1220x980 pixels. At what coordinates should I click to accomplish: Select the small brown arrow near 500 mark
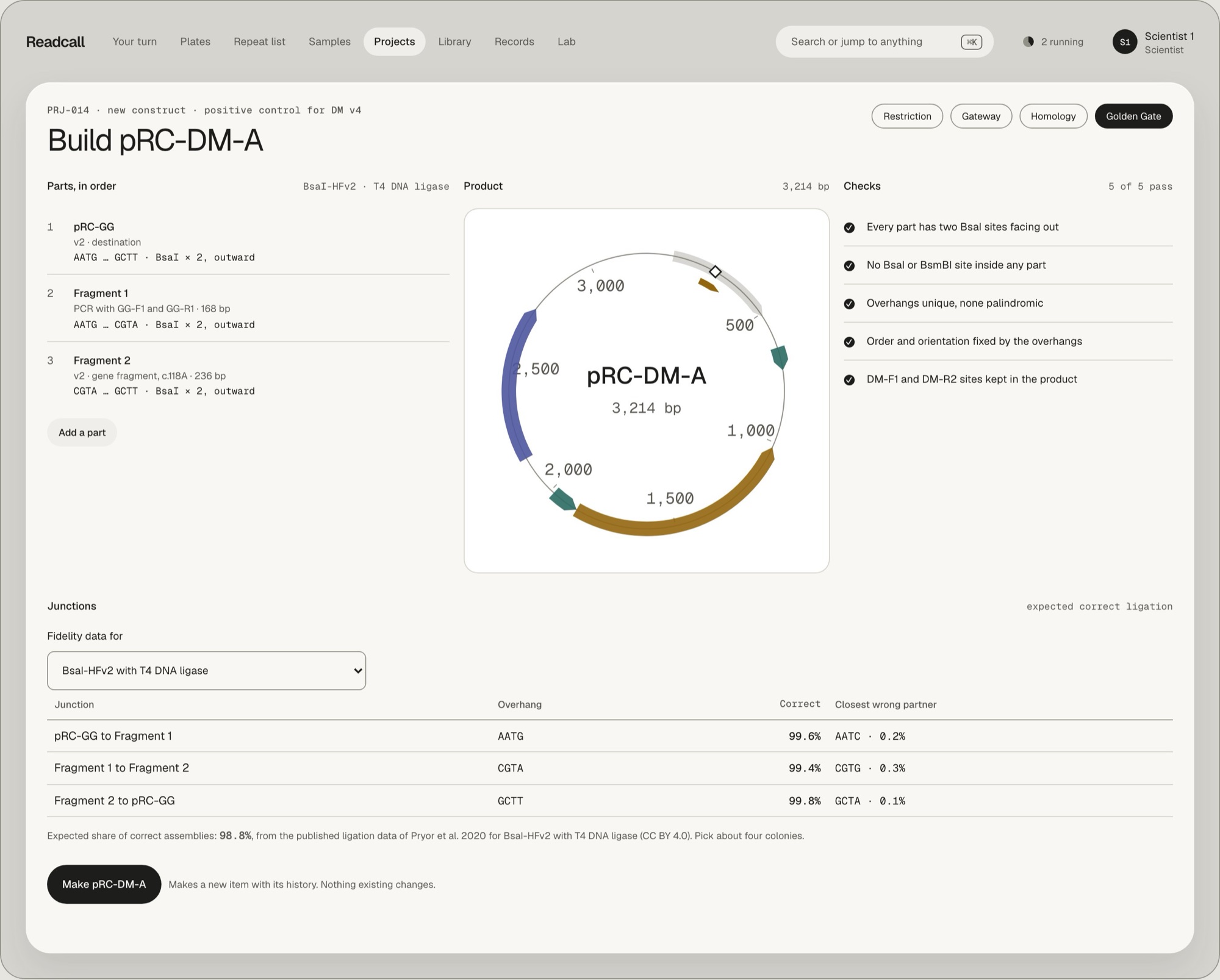(x=708, y=285)
